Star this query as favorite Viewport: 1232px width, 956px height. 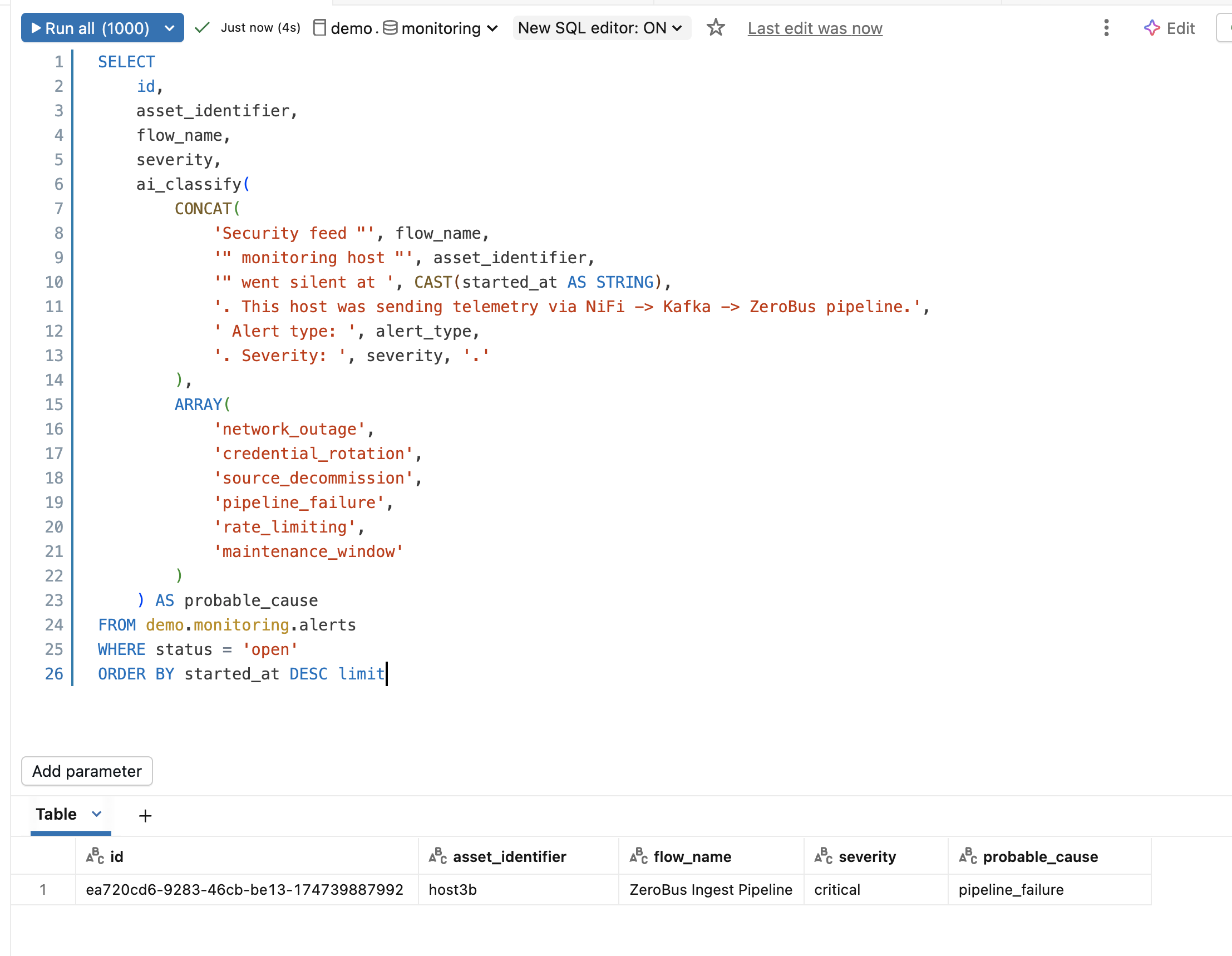click(715, 28)
